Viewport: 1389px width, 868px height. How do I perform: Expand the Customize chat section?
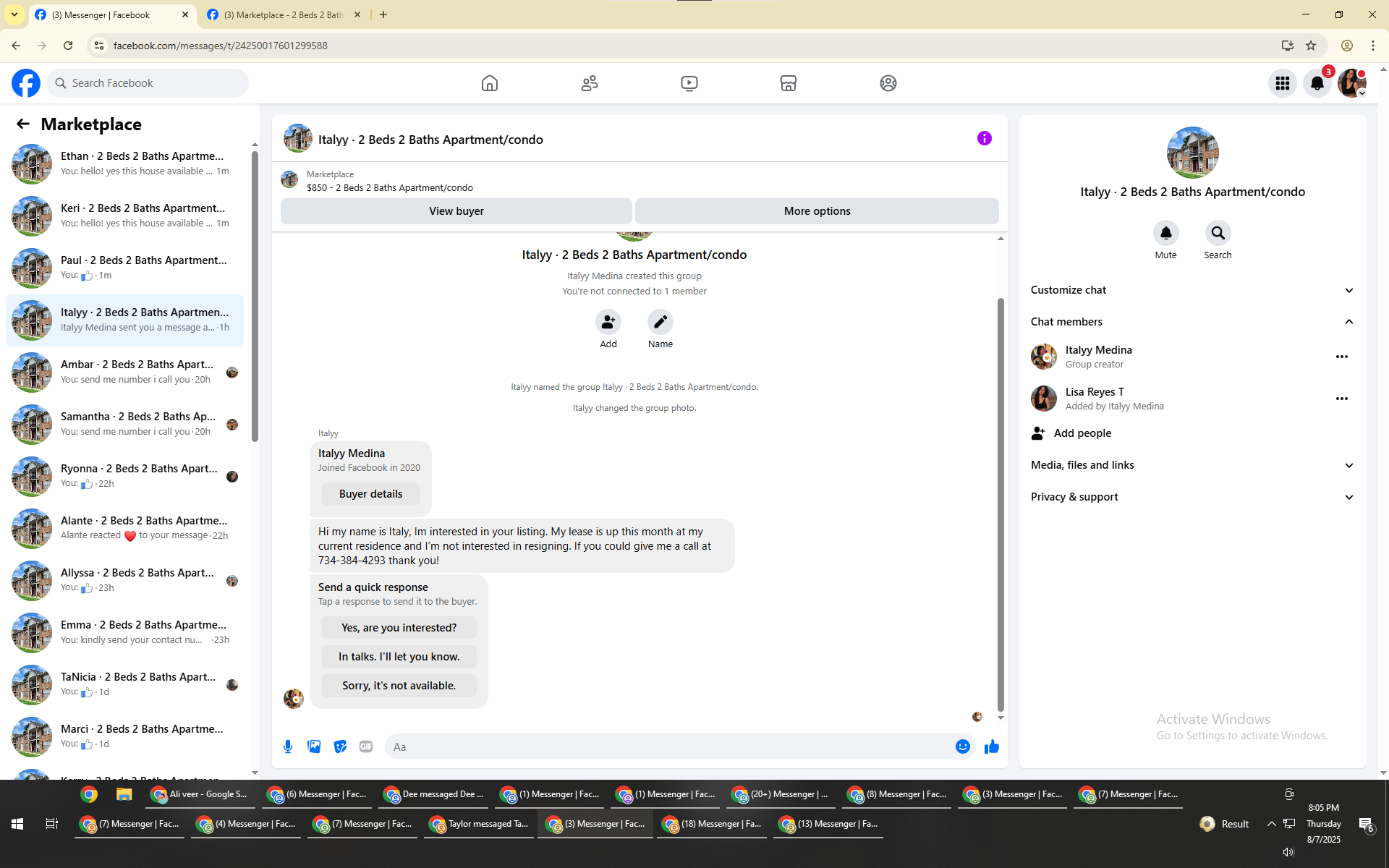point(1193,290)
